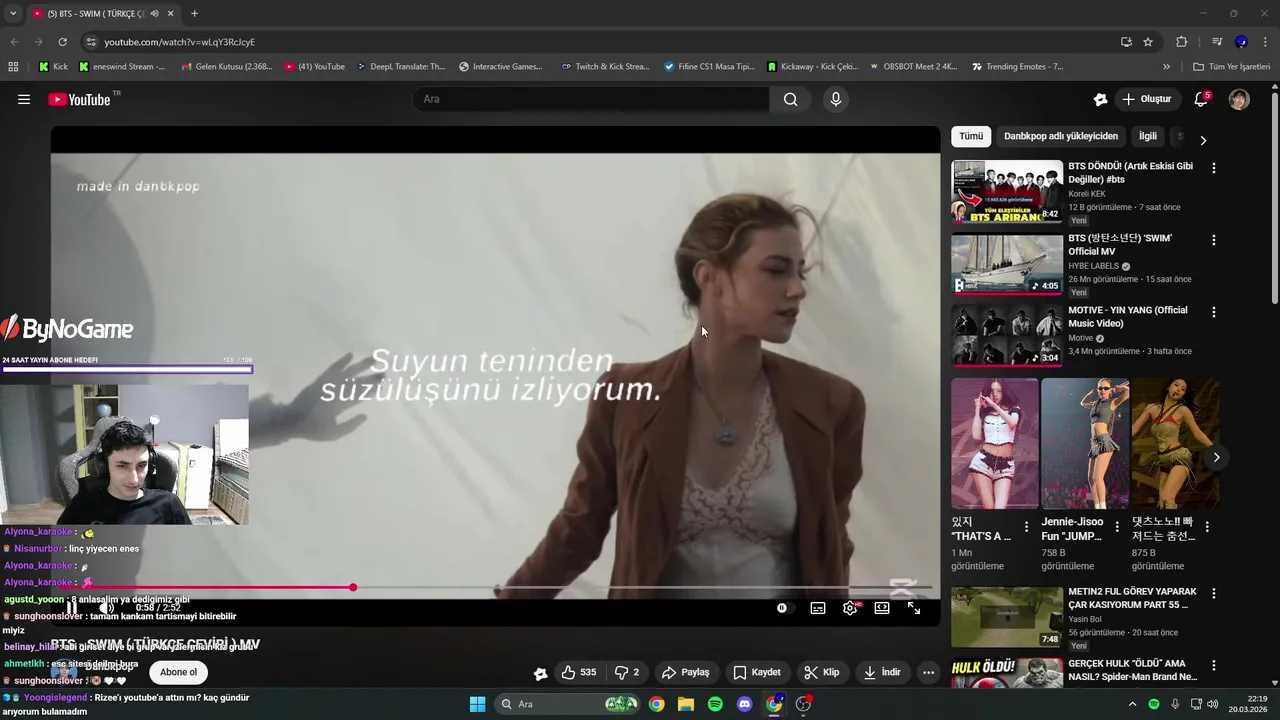Open Kick bookmark in bookmarks bar
Image resolution: width=1280 pixels, height=720 pixels.
tap(54, 67)
